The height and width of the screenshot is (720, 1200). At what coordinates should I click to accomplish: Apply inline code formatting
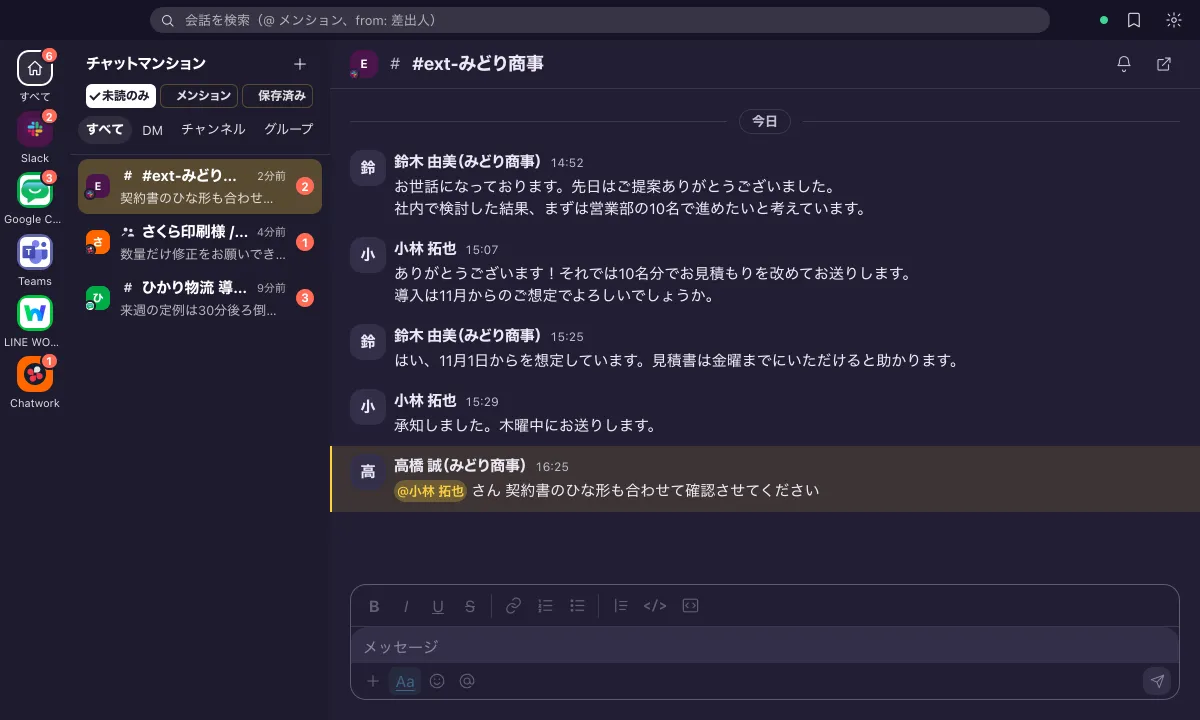(x=655, y=606)
